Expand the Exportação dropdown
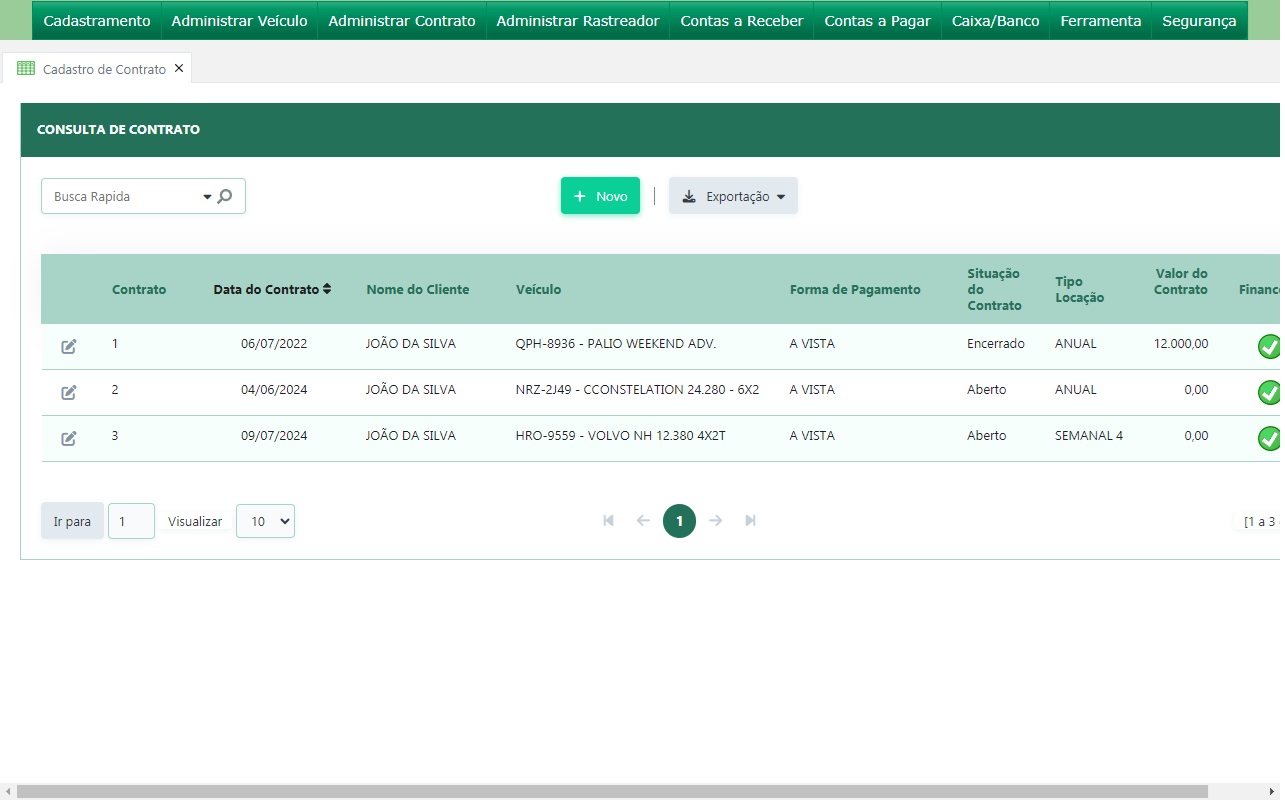 point(733,196)
